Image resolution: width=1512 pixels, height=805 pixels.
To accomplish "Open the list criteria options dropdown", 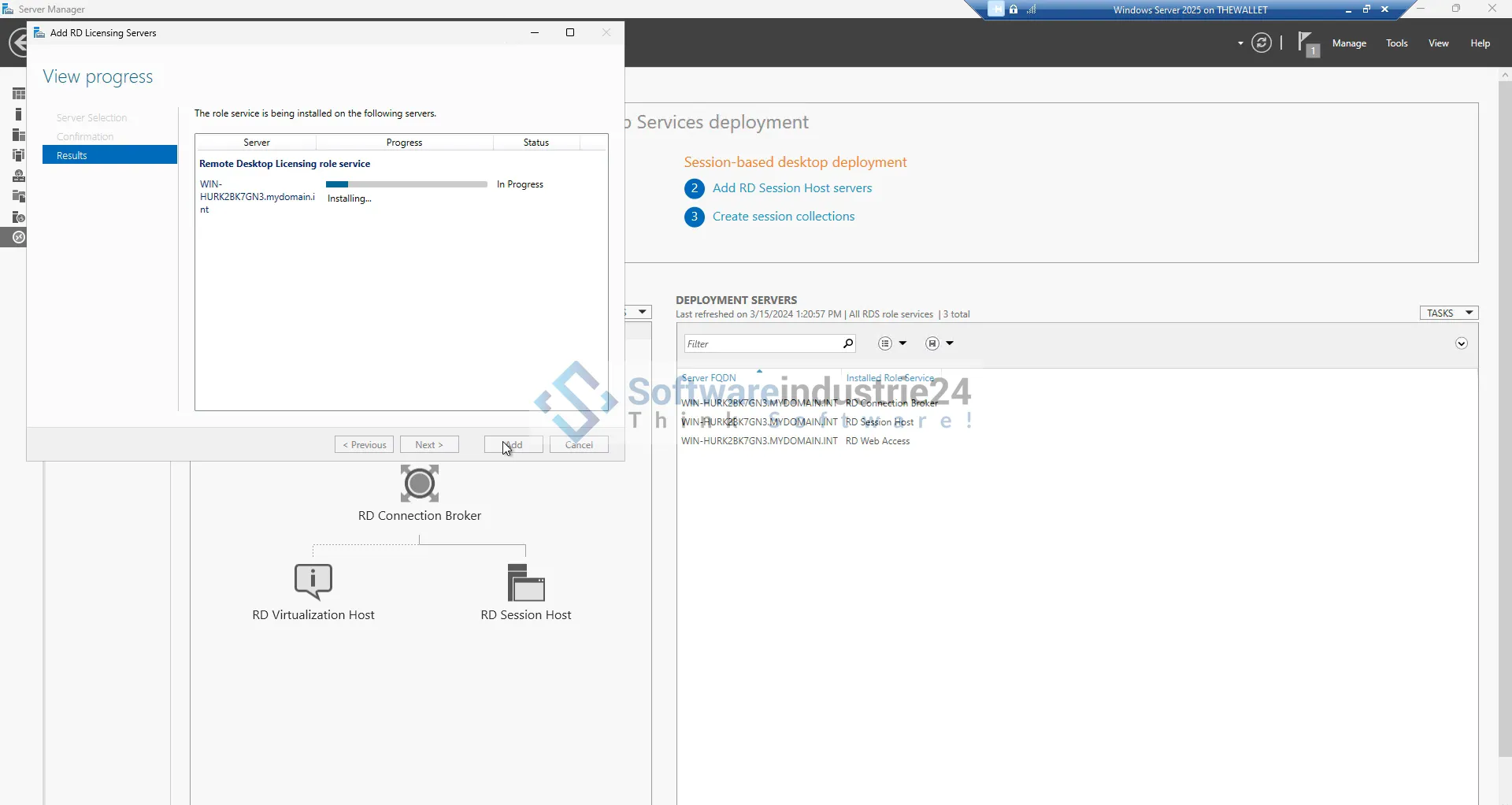I will pyautogui.click(x=892, y=343).
